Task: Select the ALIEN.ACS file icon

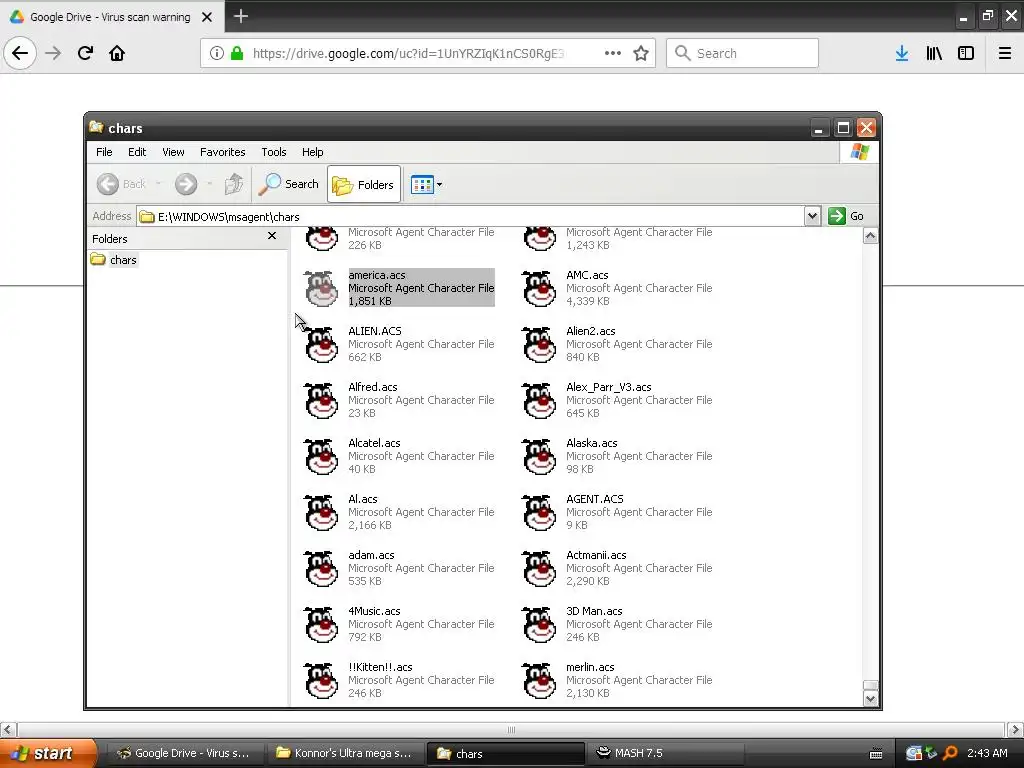Action: [321, 344]
